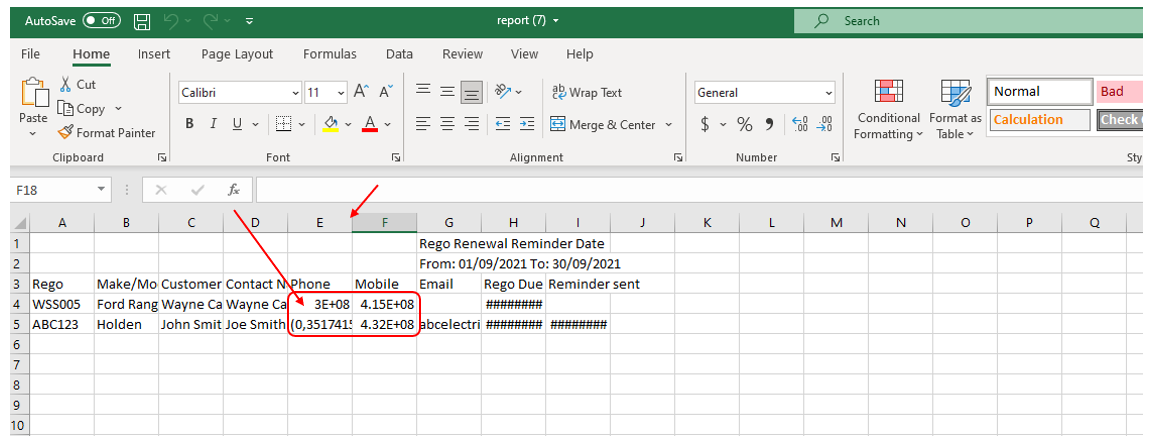Switch to the Insert tab
This screenshot has width=1165, height=448.
[154, 54]
